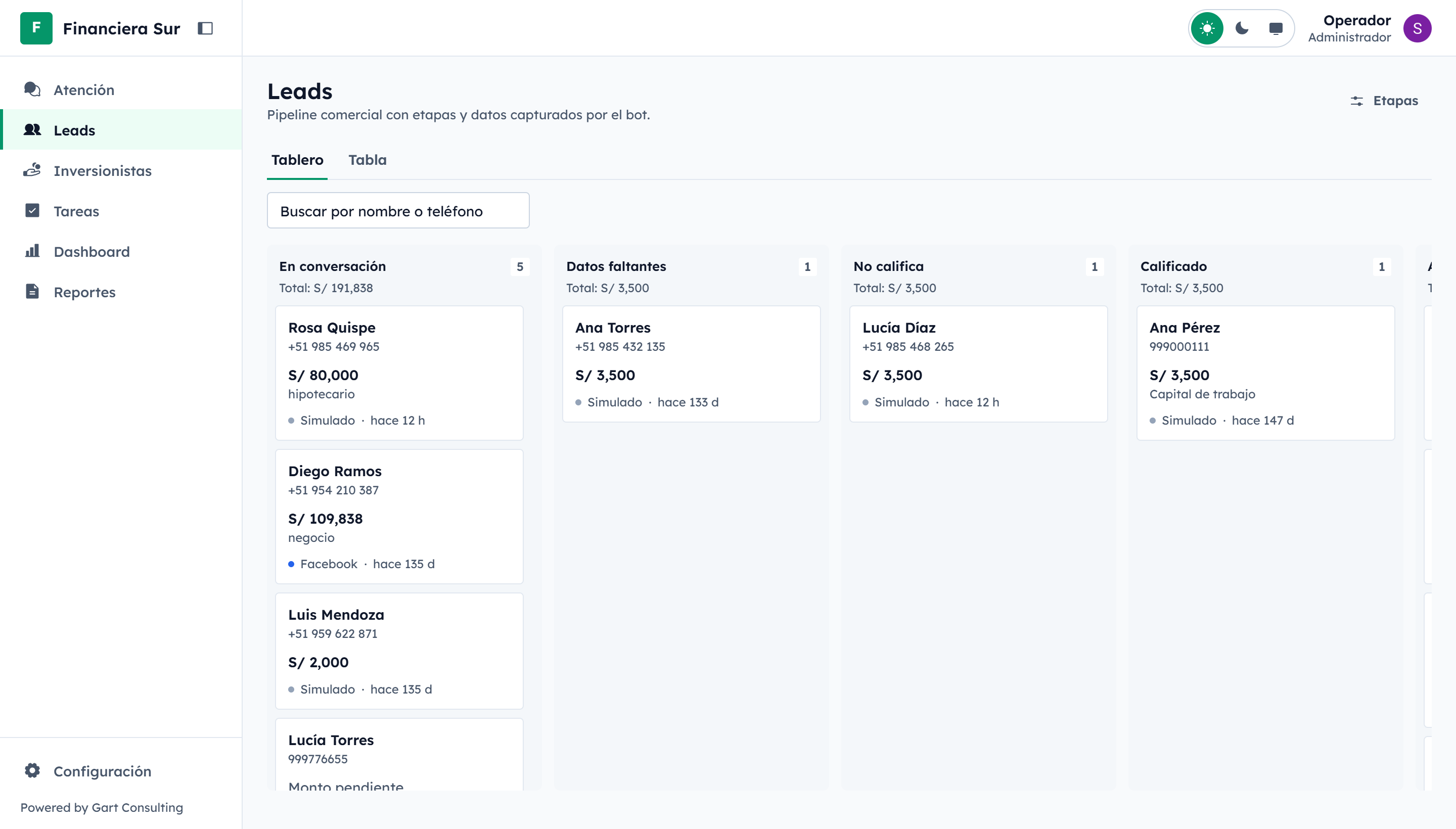Open Luis Mendoza lead card
This screenshot has height=829, width=1456.
click(399, 651)
